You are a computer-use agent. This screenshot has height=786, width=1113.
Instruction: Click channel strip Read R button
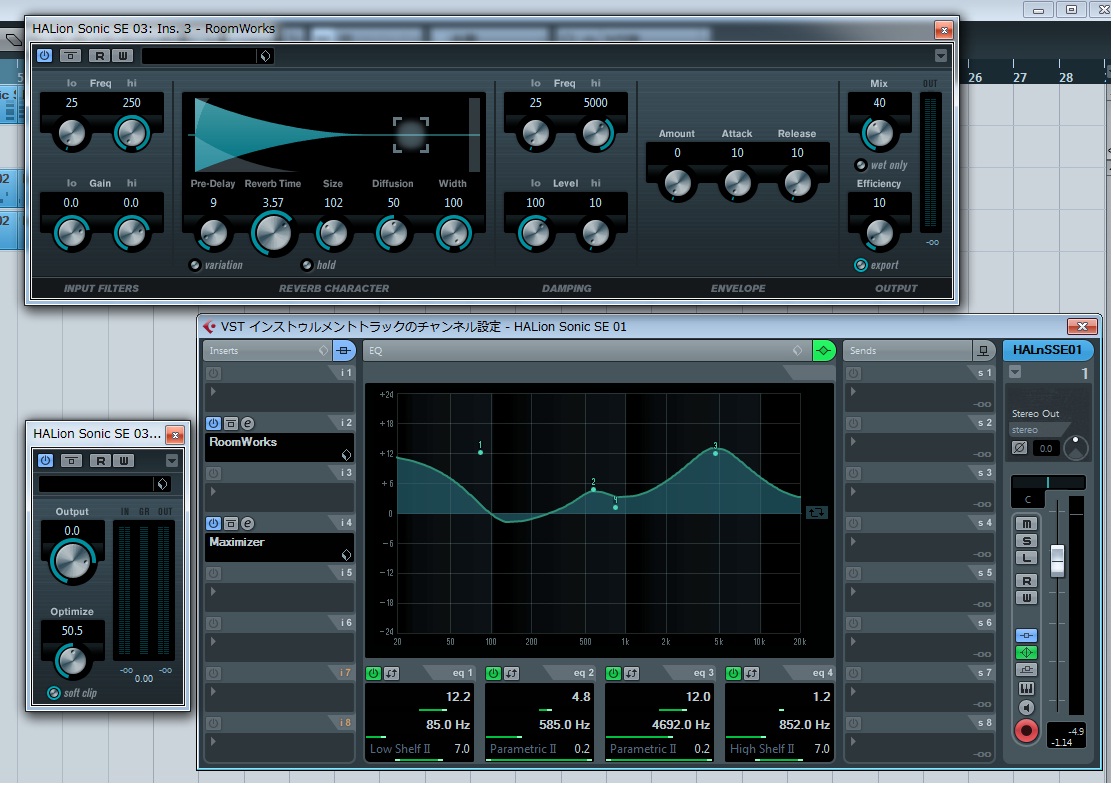click(x=1026, y=581)
